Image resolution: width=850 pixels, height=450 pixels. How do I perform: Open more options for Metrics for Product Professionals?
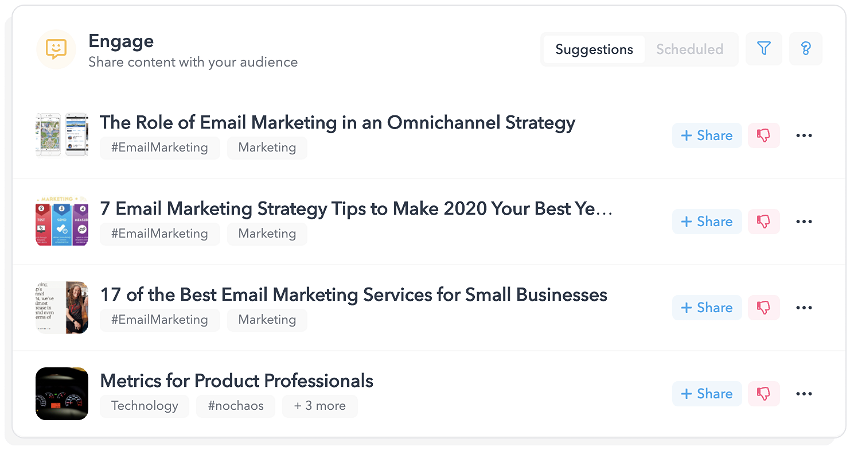pyautogui.click(x=804, y=394)
